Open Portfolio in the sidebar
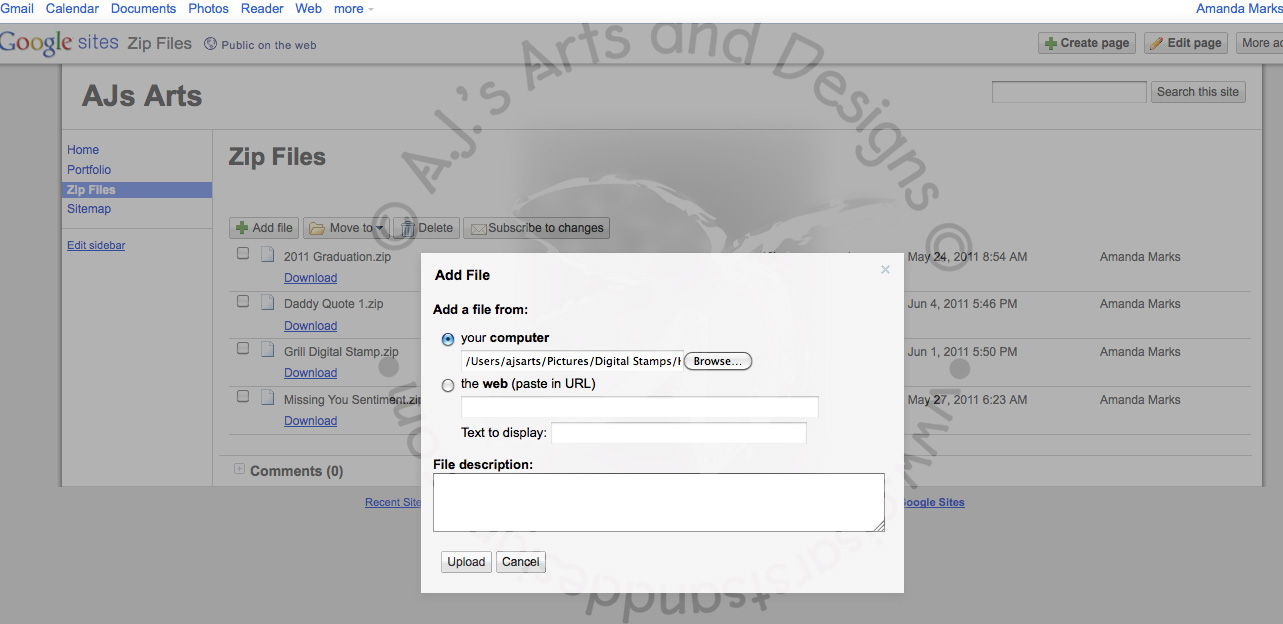This screenshot has height=624, width=1283. click(x=89, y=170)
